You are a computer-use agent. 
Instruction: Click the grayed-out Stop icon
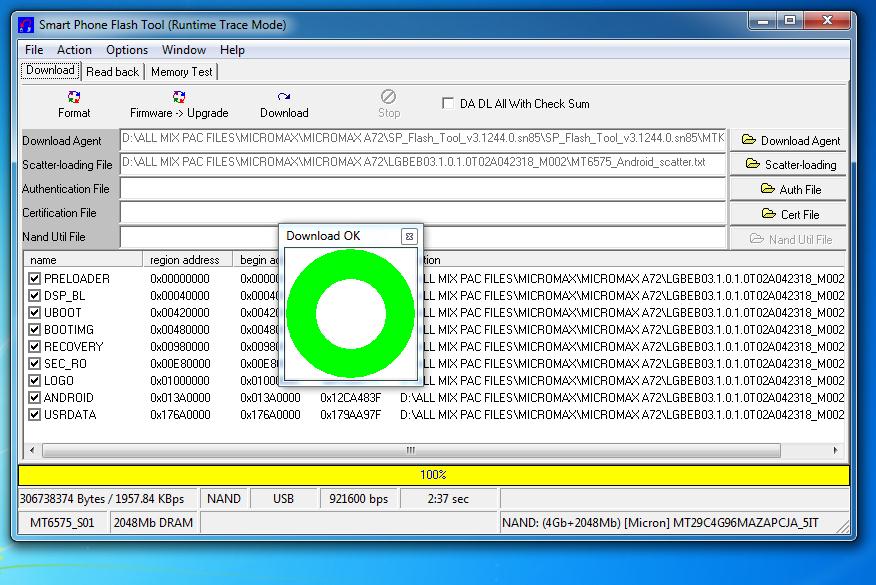tap(387, 103)
